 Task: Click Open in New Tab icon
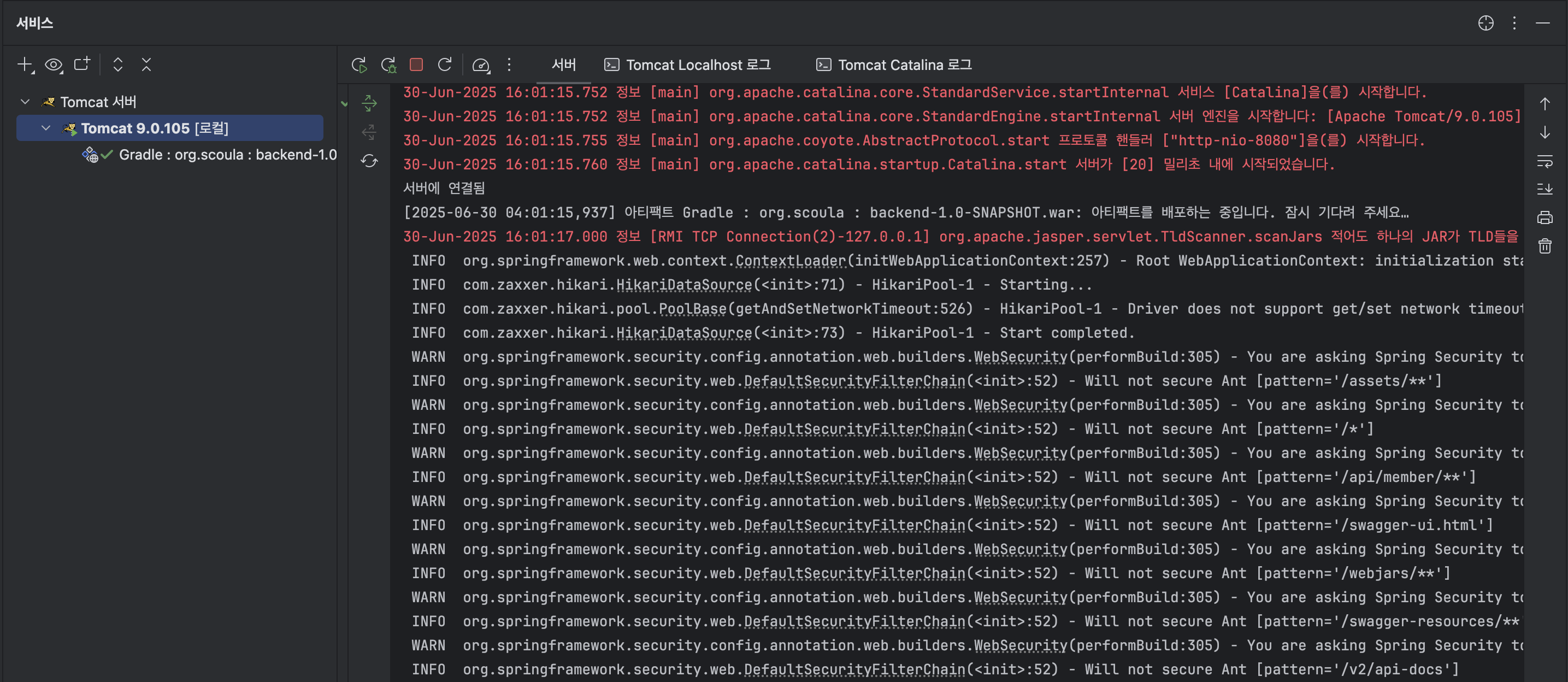tap(82, 64)
